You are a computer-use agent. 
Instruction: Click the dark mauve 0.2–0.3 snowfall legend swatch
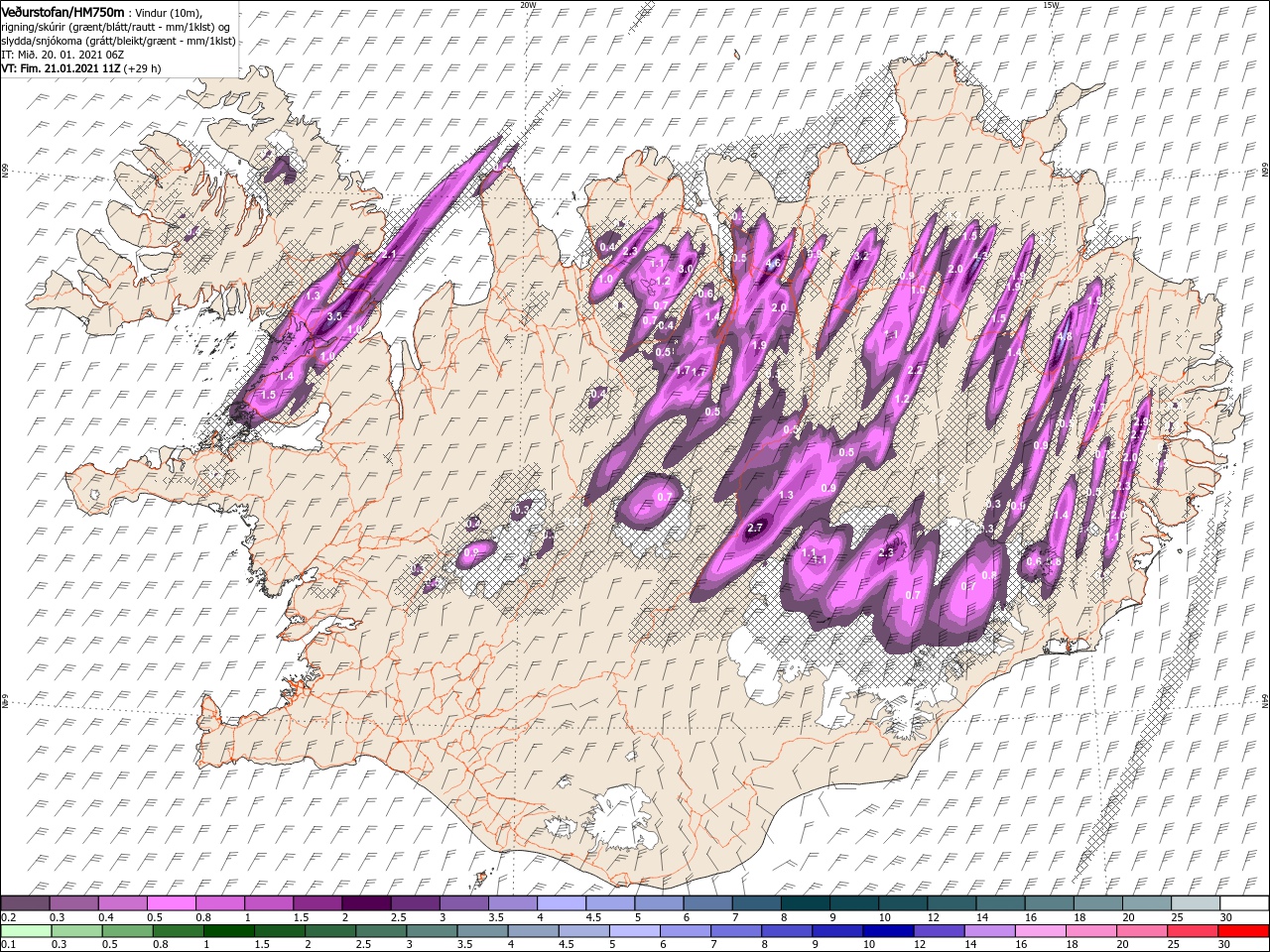[25, 902]
